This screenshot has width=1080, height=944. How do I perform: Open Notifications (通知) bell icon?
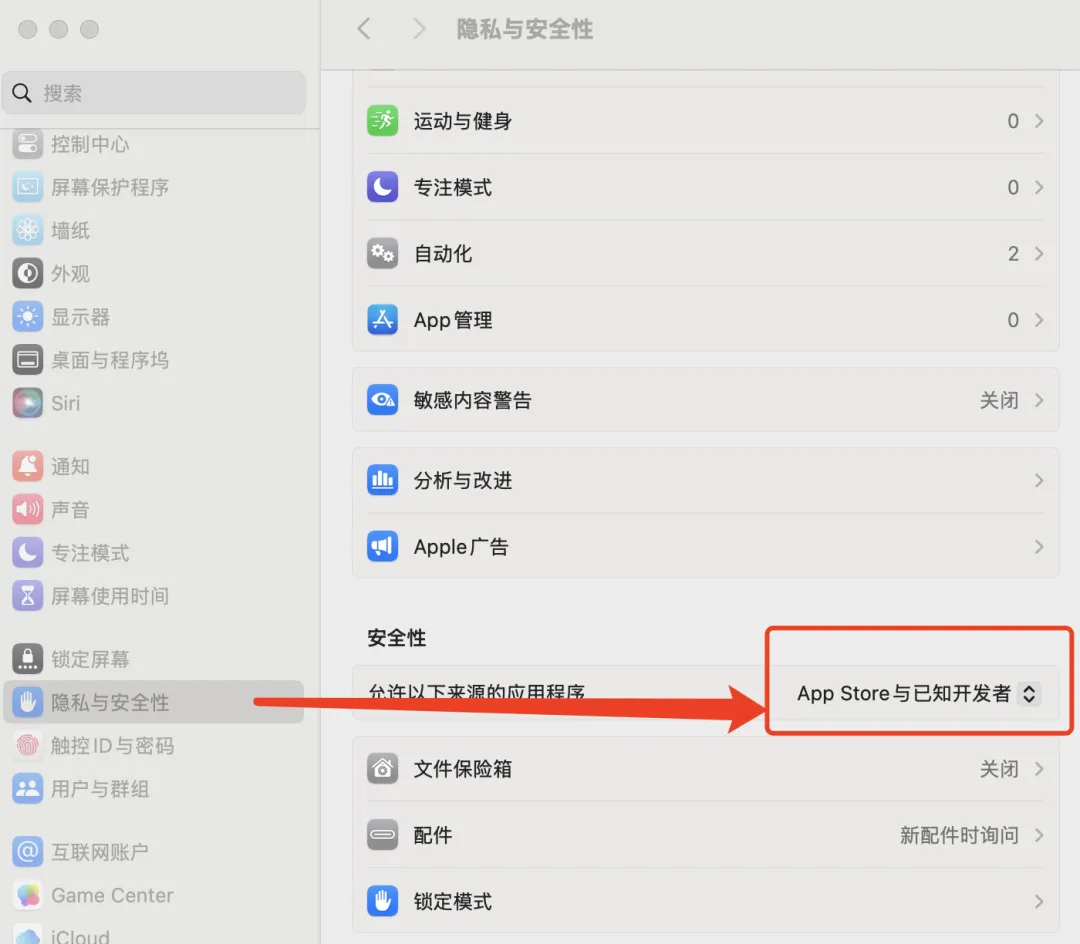(28, 467)
